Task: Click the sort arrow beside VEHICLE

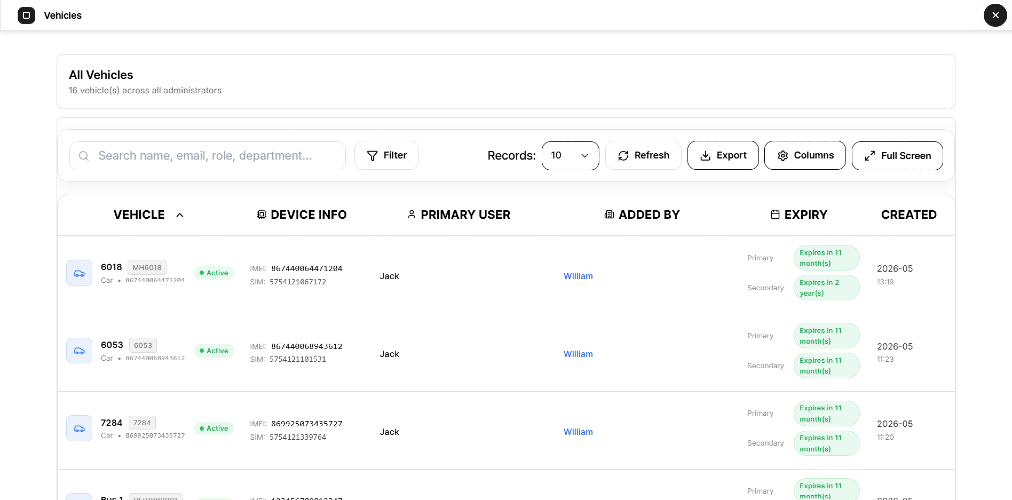Action: coord(179,215)
